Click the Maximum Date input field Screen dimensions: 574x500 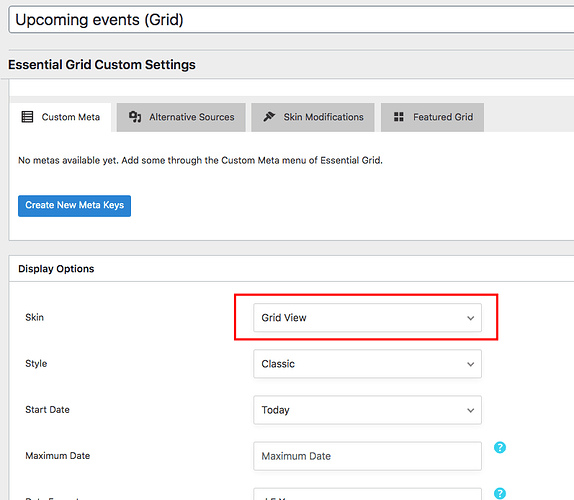click(x=367, y=456)
